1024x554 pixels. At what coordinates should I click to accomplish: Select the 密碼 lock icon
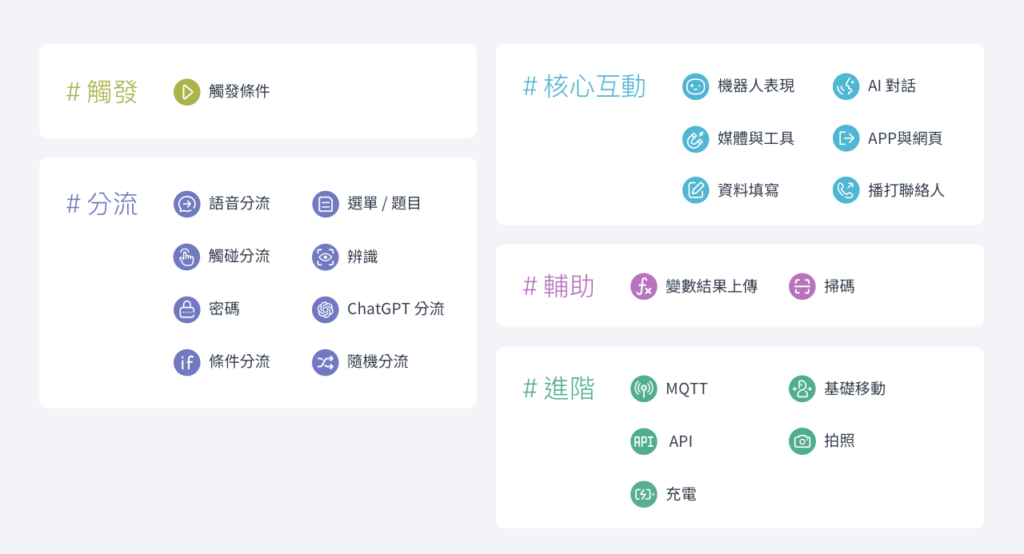[x=187, y=309]
